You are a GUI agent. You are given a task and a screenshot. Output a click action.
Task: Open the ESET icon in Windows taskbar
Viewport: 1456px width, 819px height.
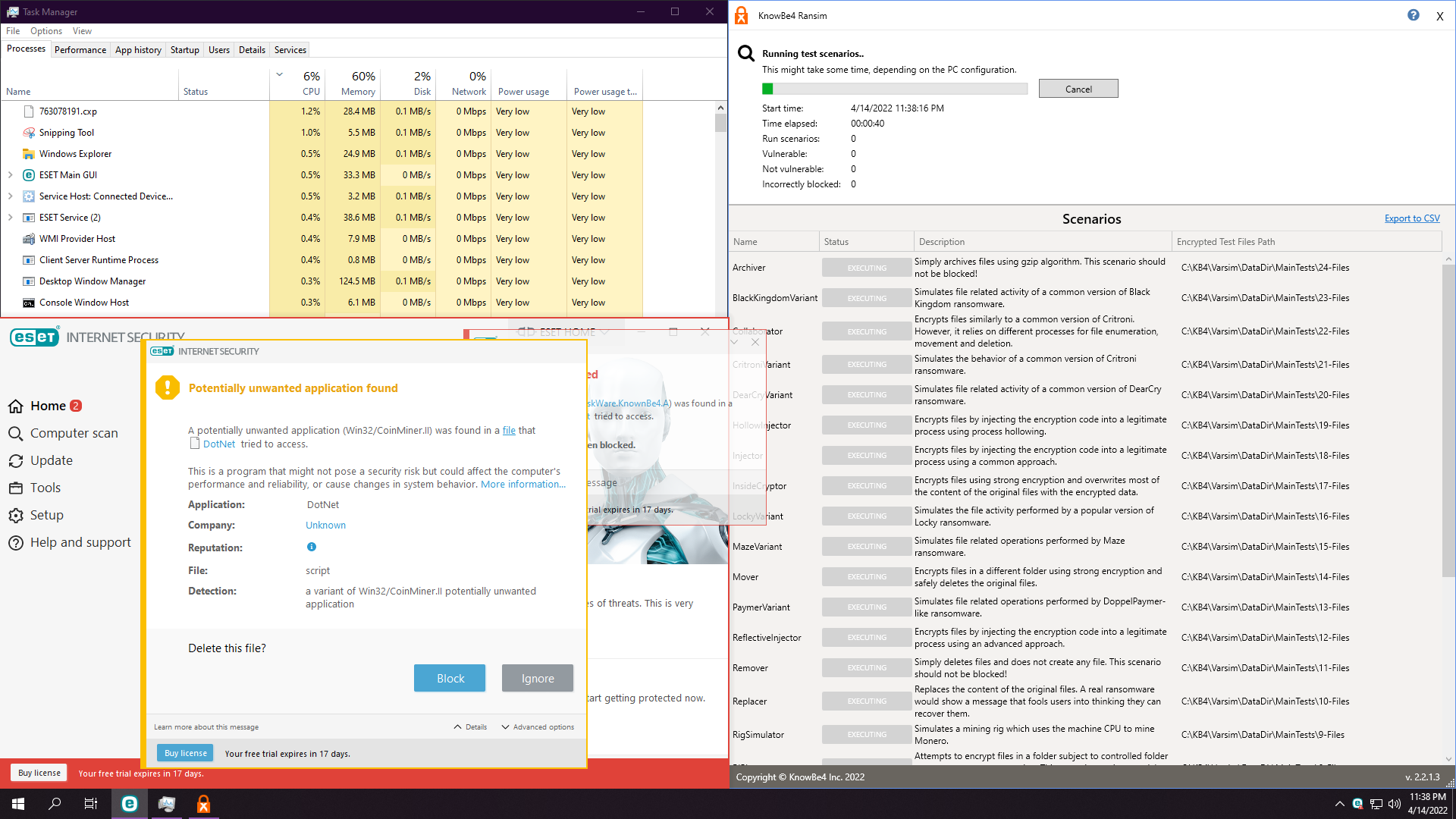pyautogui.click(x=130, y=804)
